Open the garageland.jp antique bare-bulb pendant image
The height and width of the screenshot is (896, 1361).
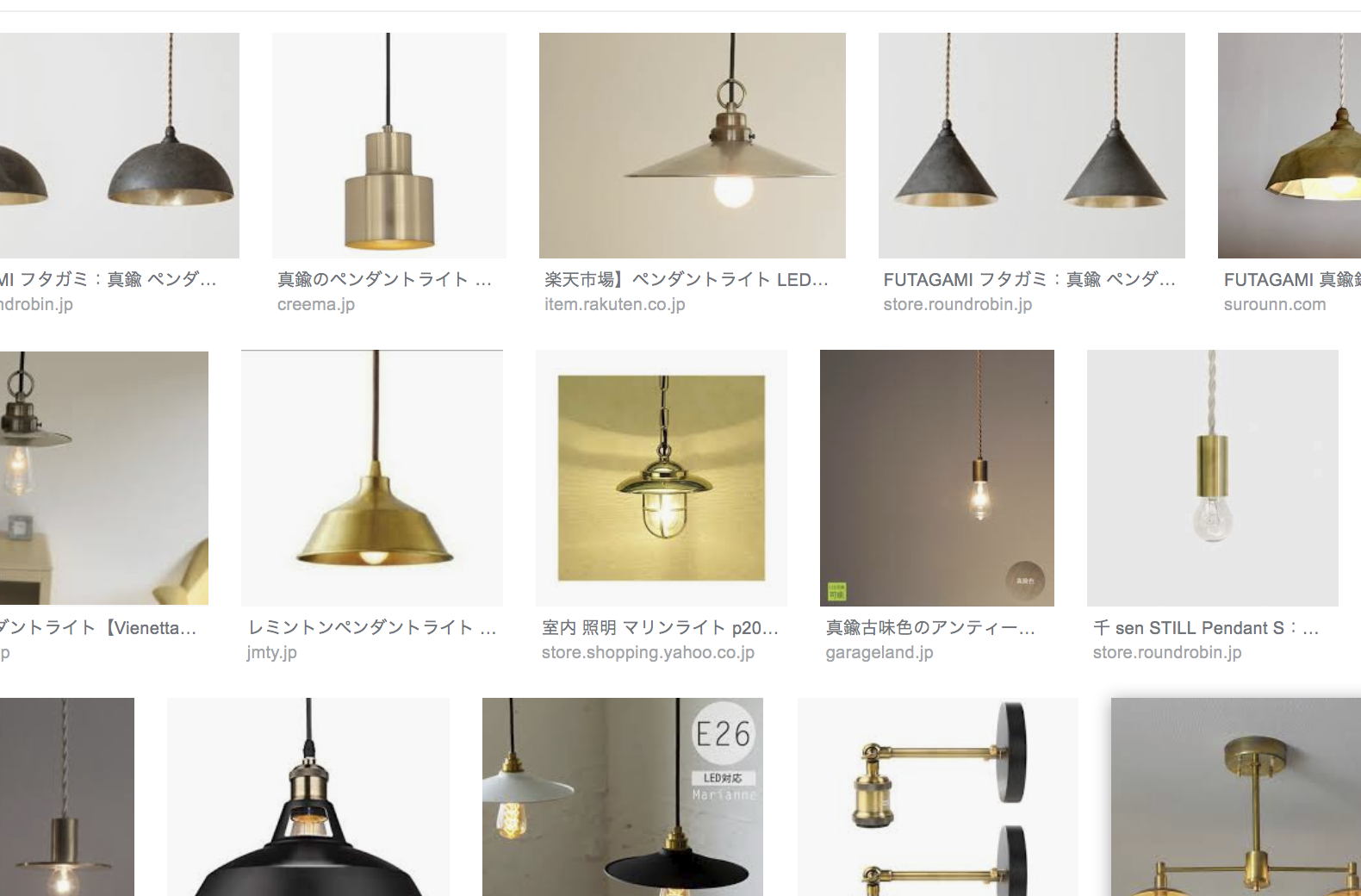pos(936,478)
